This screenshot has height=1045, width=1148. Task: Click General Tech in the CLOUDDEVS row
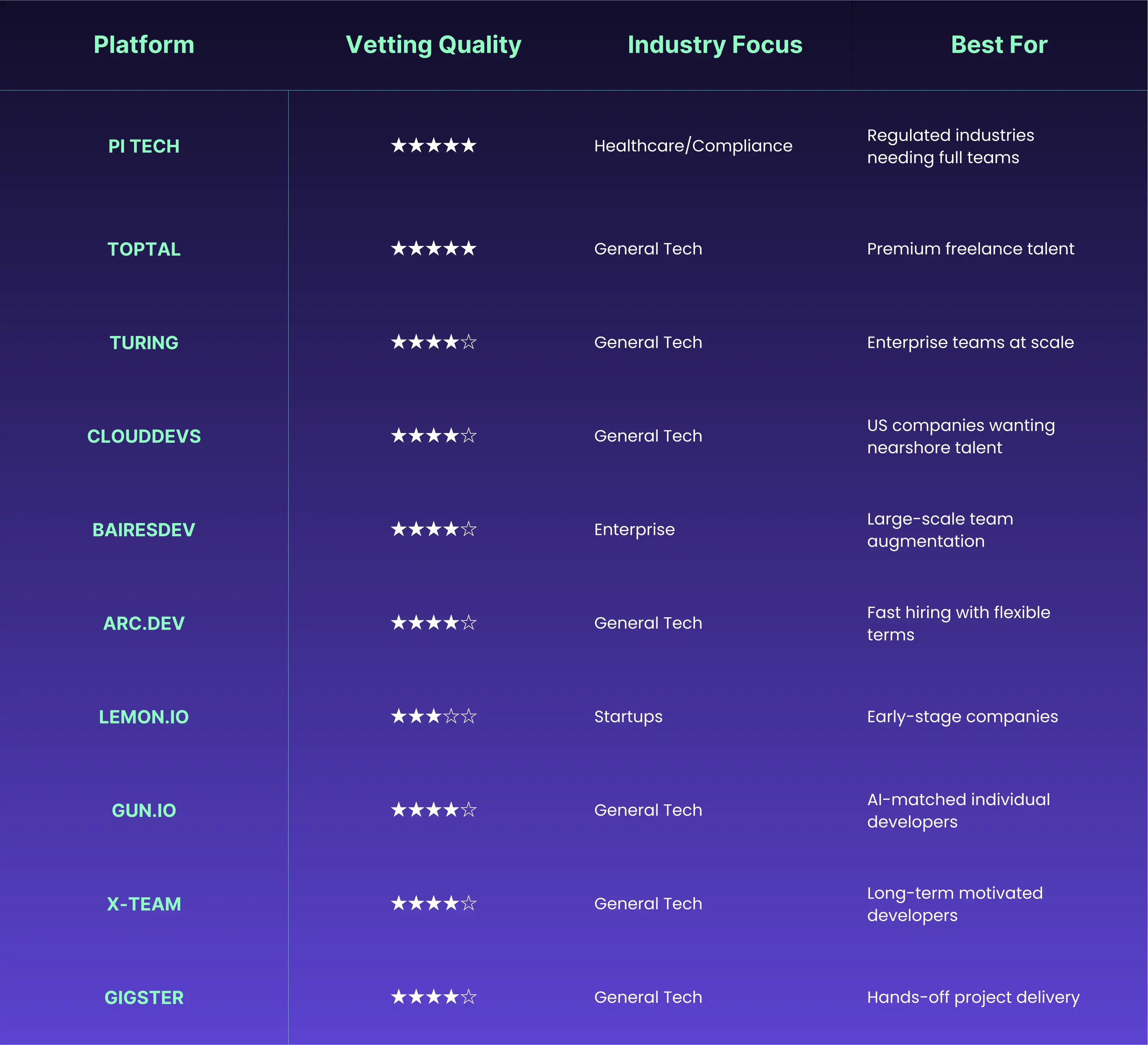tap(648, 436)
